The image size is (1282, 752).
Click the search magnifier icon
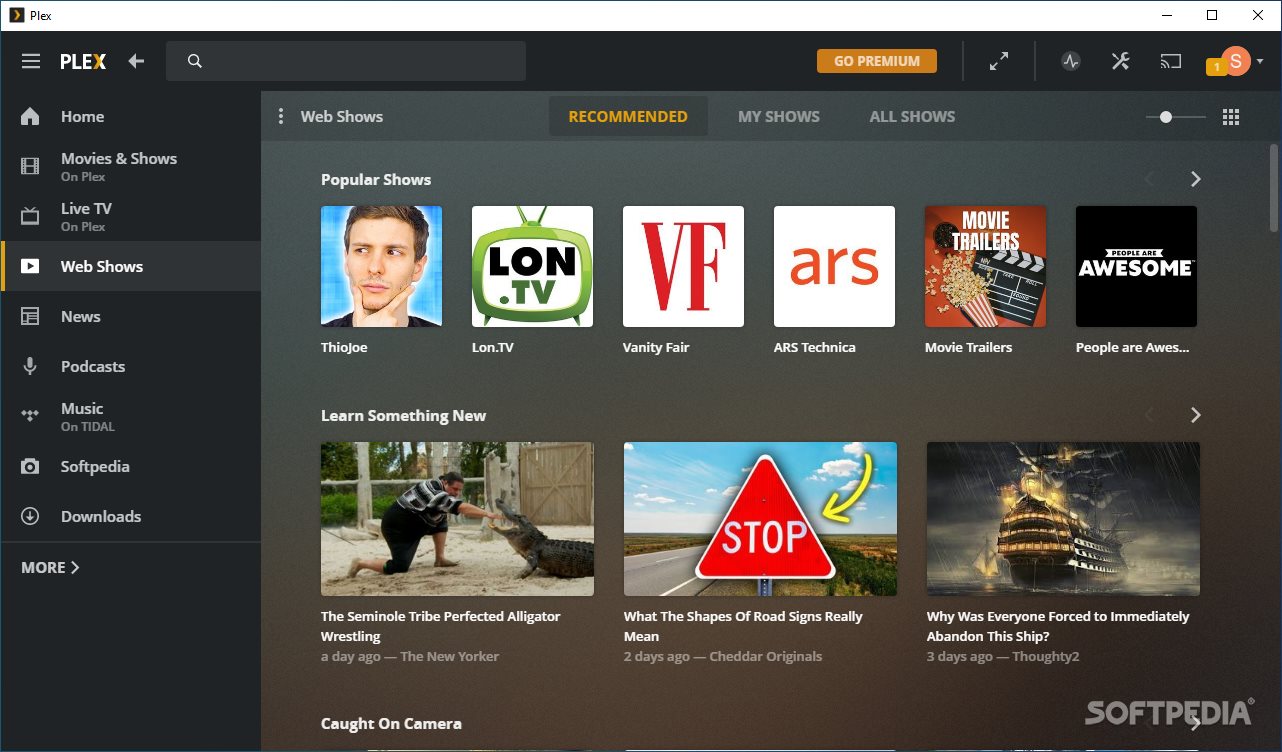195,61
